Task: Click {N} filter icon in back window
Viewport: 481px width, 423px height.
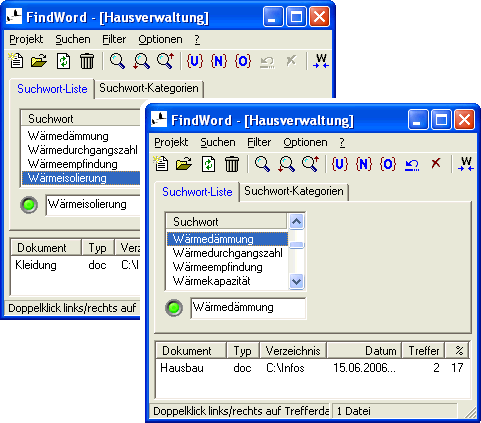Action: point(219,61)
